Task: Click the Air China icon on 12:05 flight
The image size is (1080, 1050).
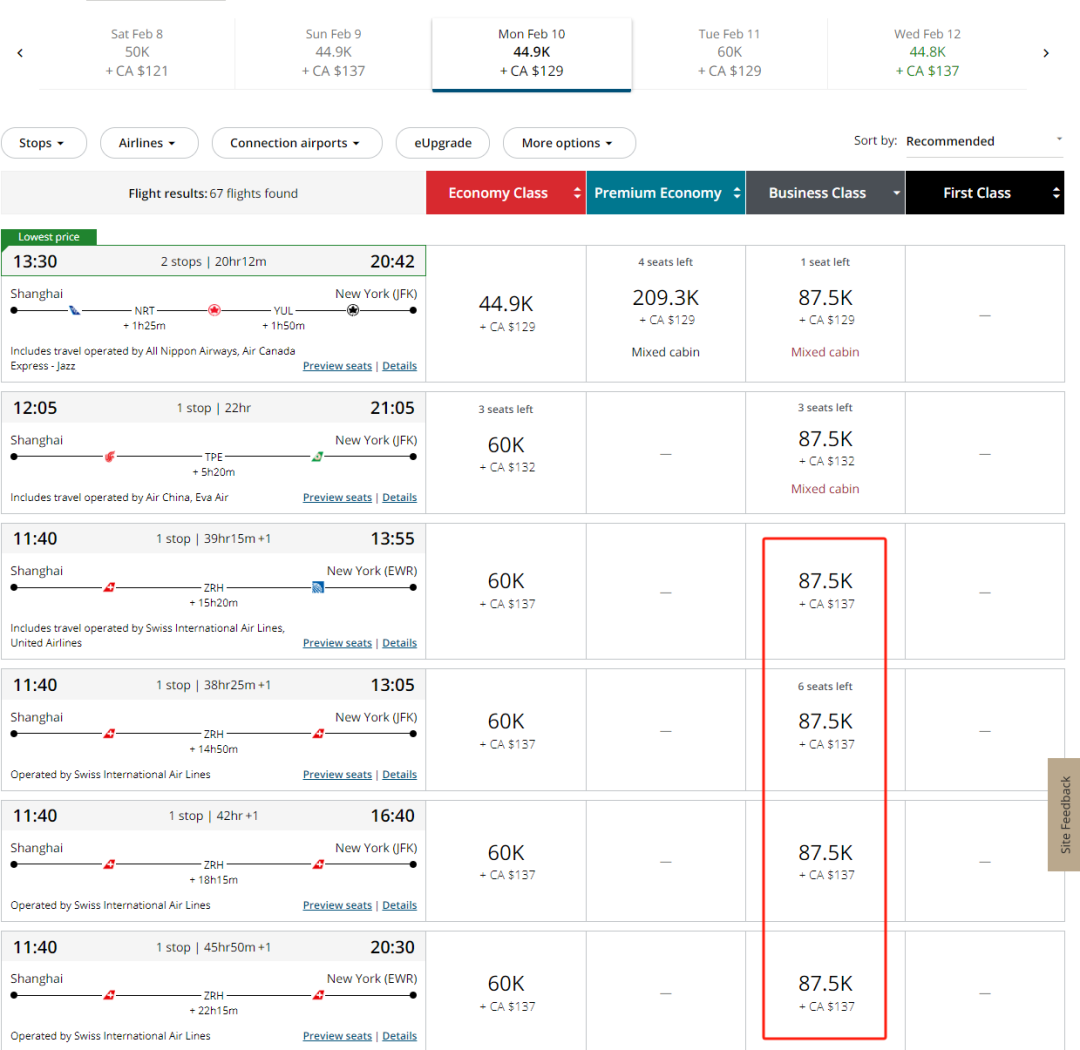Action: [x=110, y=457]
